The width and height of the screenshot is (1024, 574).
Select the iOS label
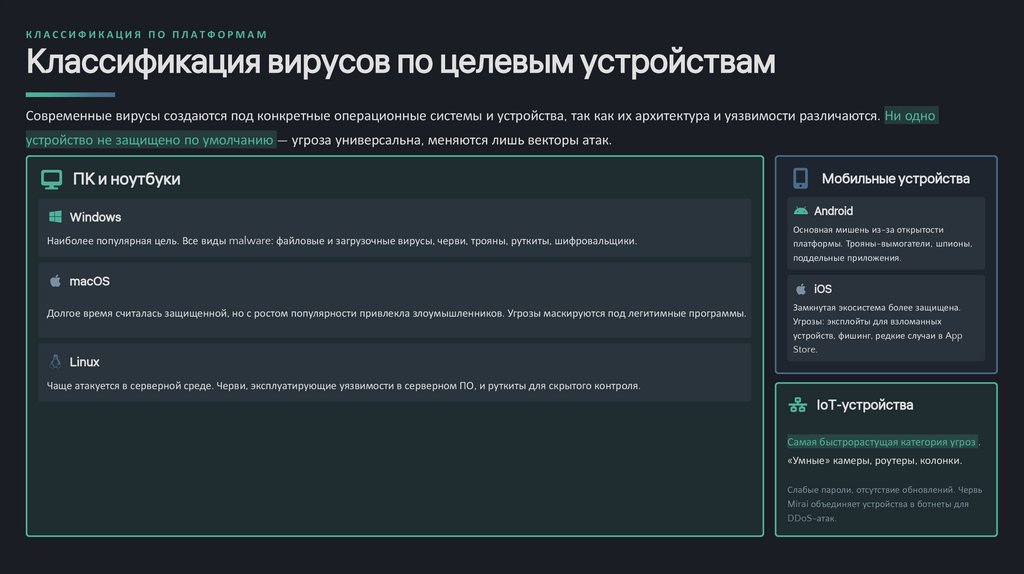pos(823,289)
